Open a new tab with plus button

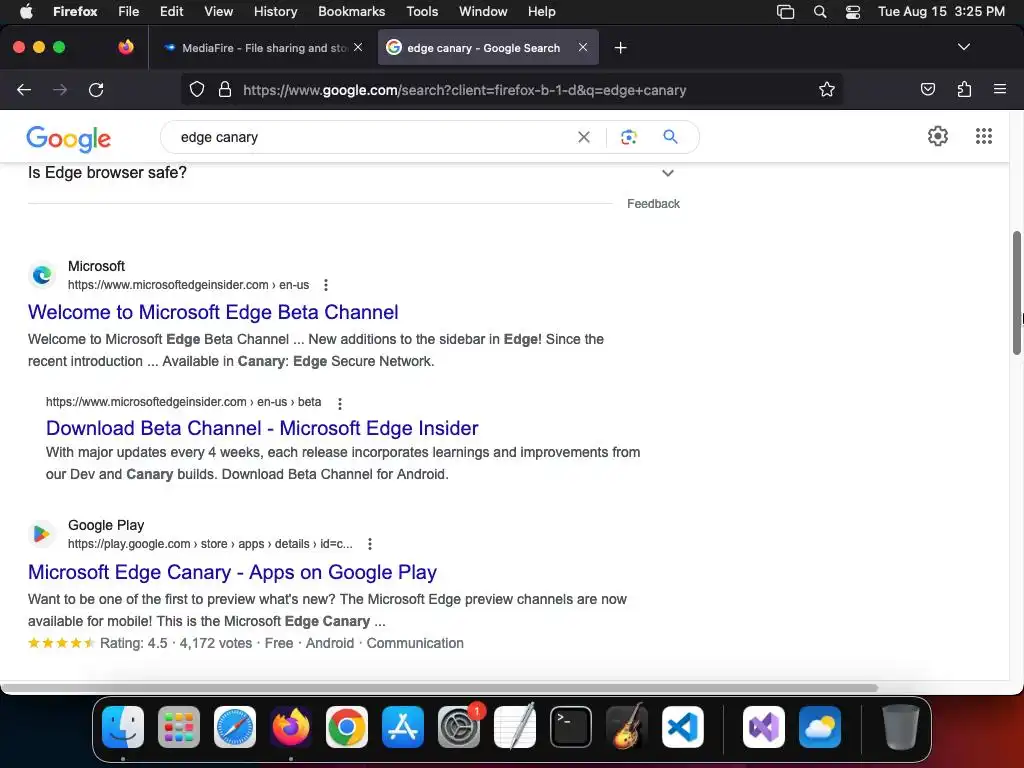(x=620, y=48)
